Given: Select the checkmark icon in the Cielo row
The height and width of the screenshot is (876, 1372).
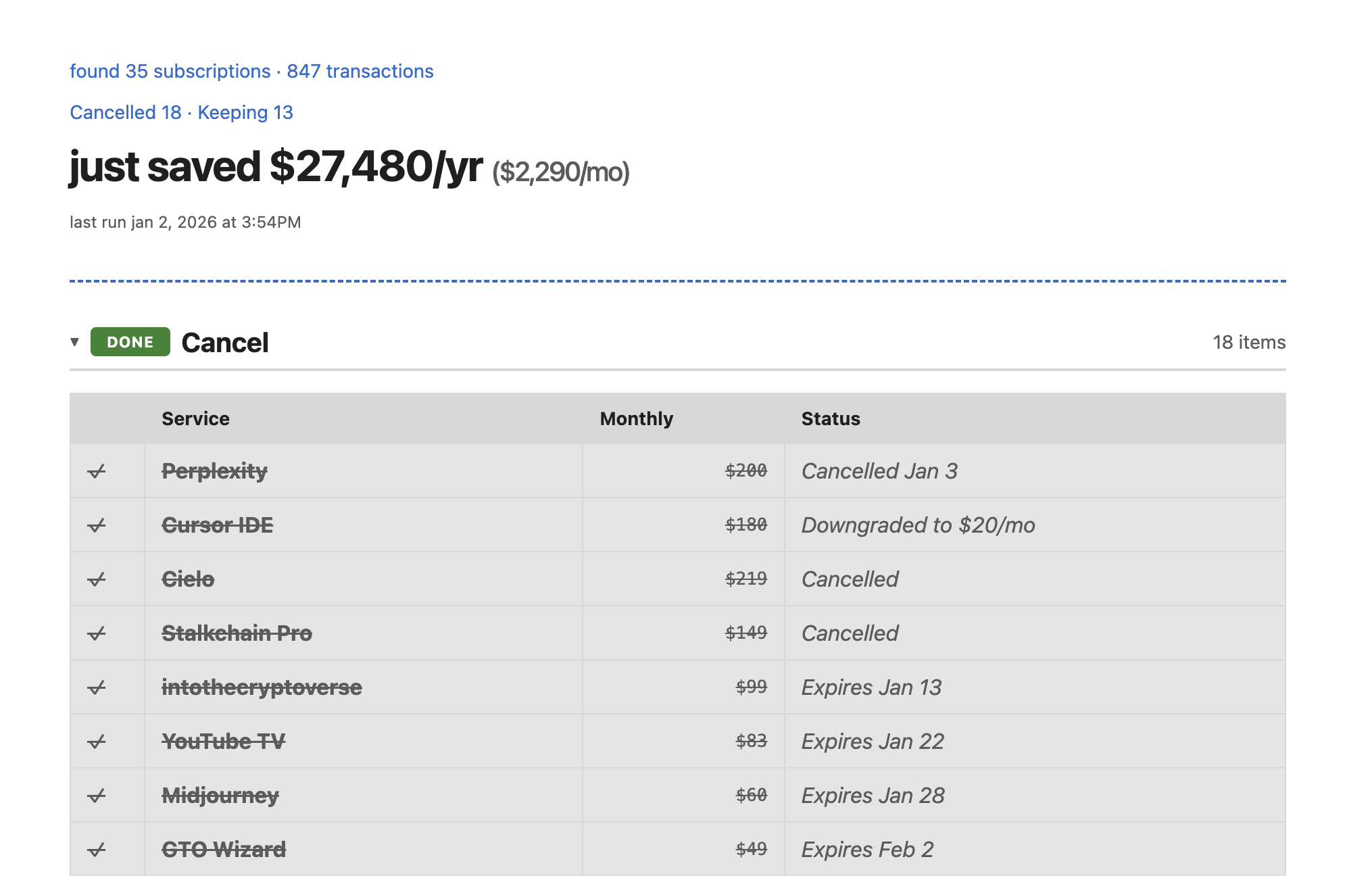Looking at the screenshot, I should [x=97, y=579].
